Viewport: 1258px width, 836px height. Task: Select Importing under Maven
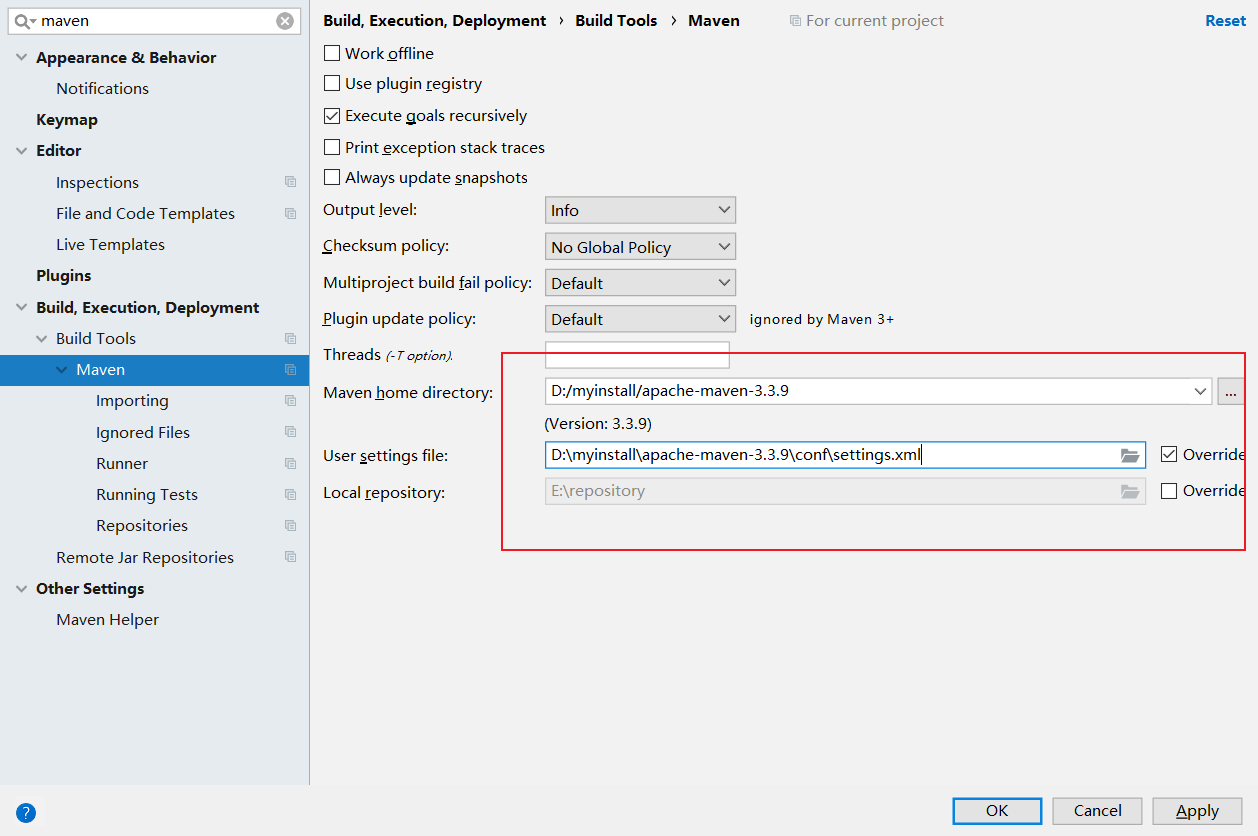pos(132,401)
